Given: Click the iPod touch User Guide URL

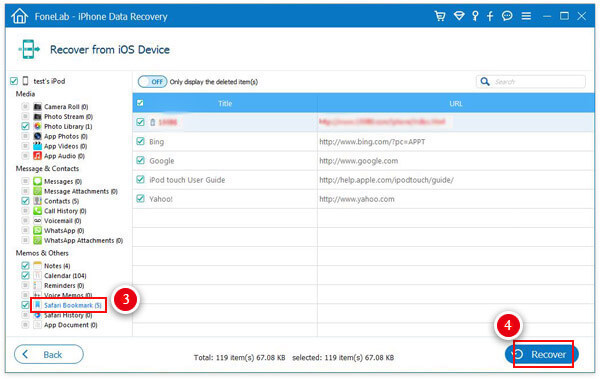Looking at the screenshot, I should pyautogui.click(x=386, y=180).
